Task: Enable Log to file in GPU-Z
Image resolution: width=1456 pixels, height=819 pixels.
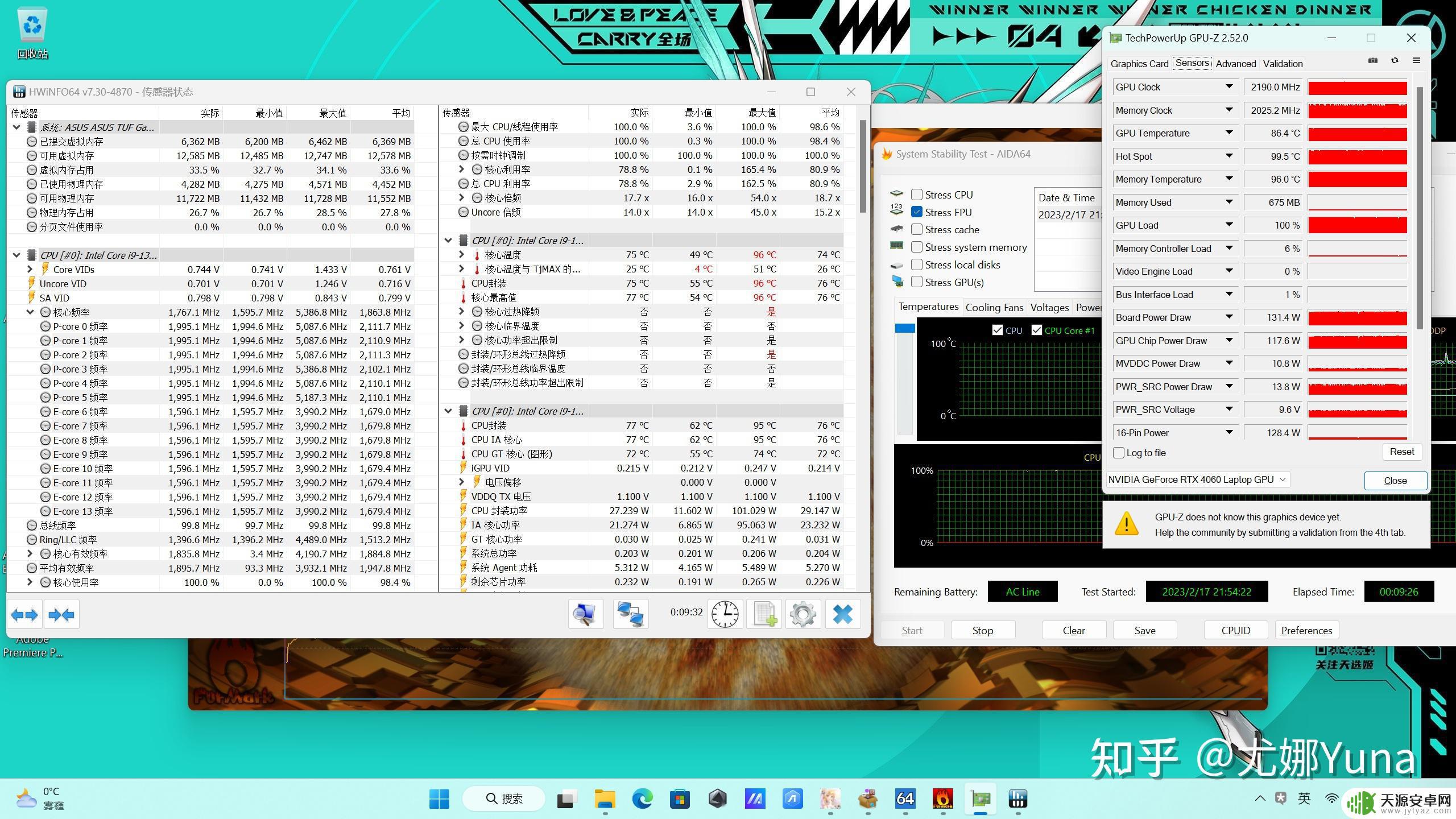Action: tap(1119, 453)
